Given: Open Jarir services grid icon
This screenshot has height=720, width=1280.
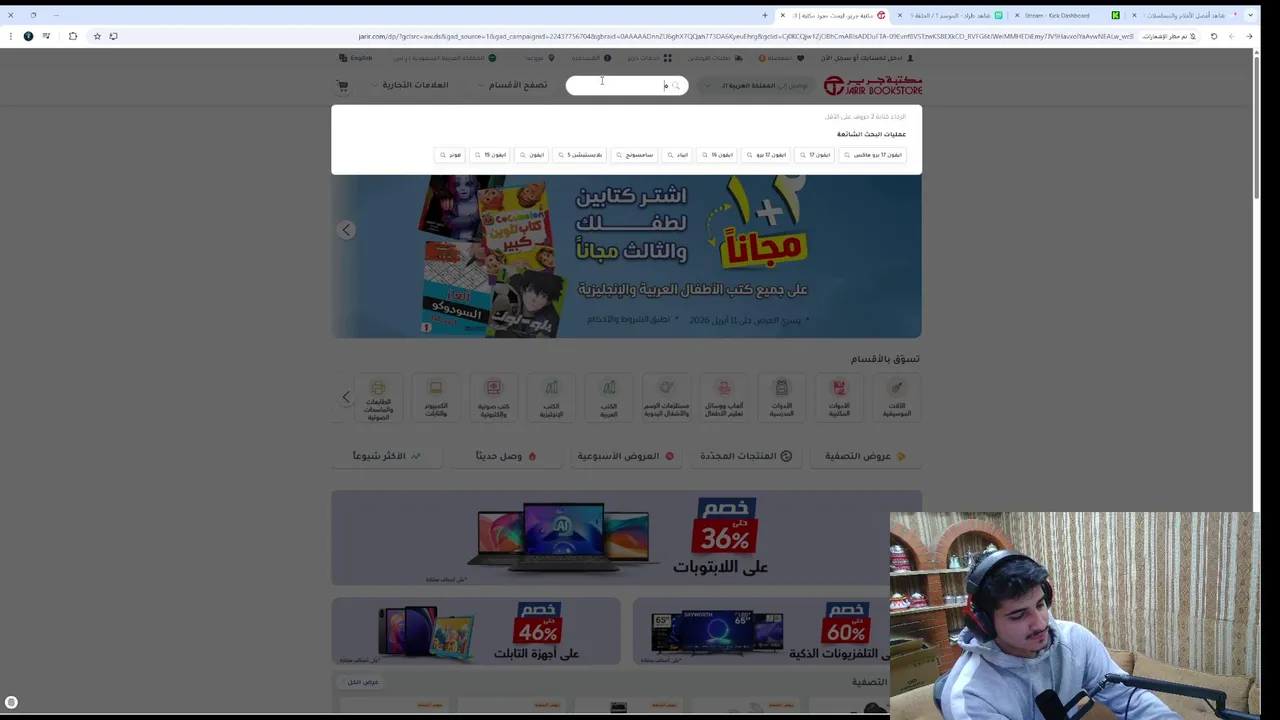Looking at the screenshot, I should (x=650, y=58).
